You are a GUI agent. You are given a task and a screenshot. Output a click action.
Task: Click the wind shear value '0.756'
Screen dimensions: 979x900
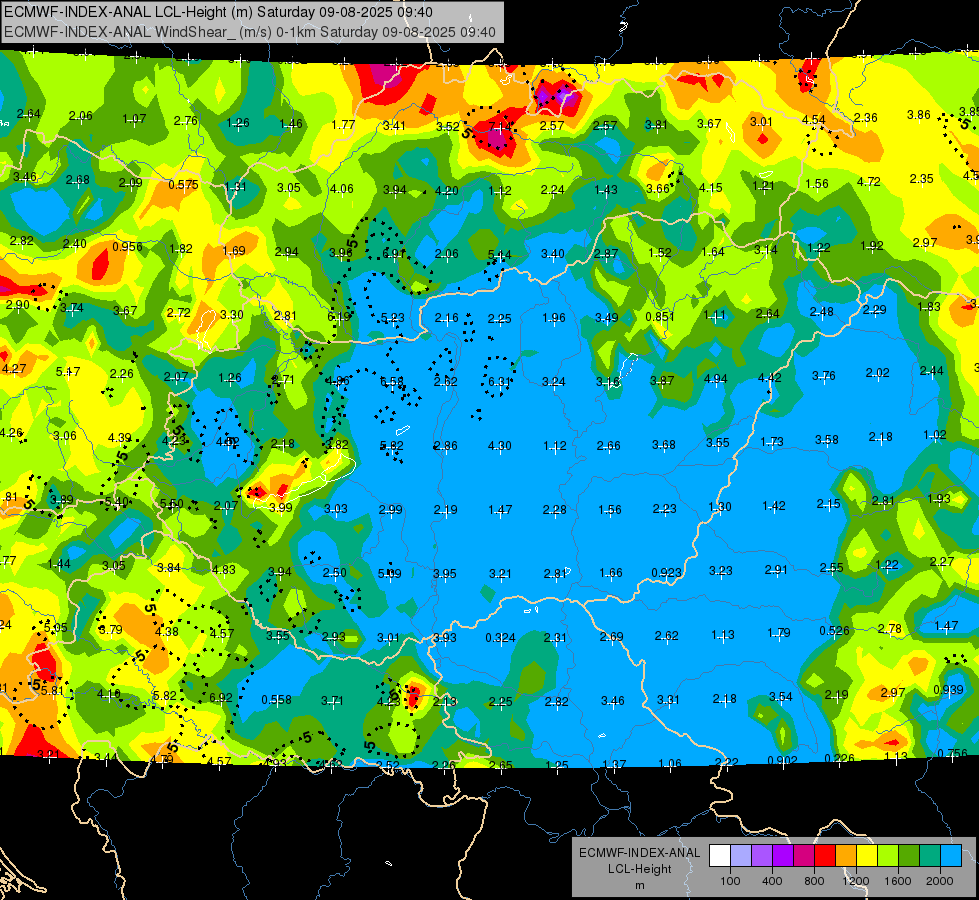click(953, 753)
